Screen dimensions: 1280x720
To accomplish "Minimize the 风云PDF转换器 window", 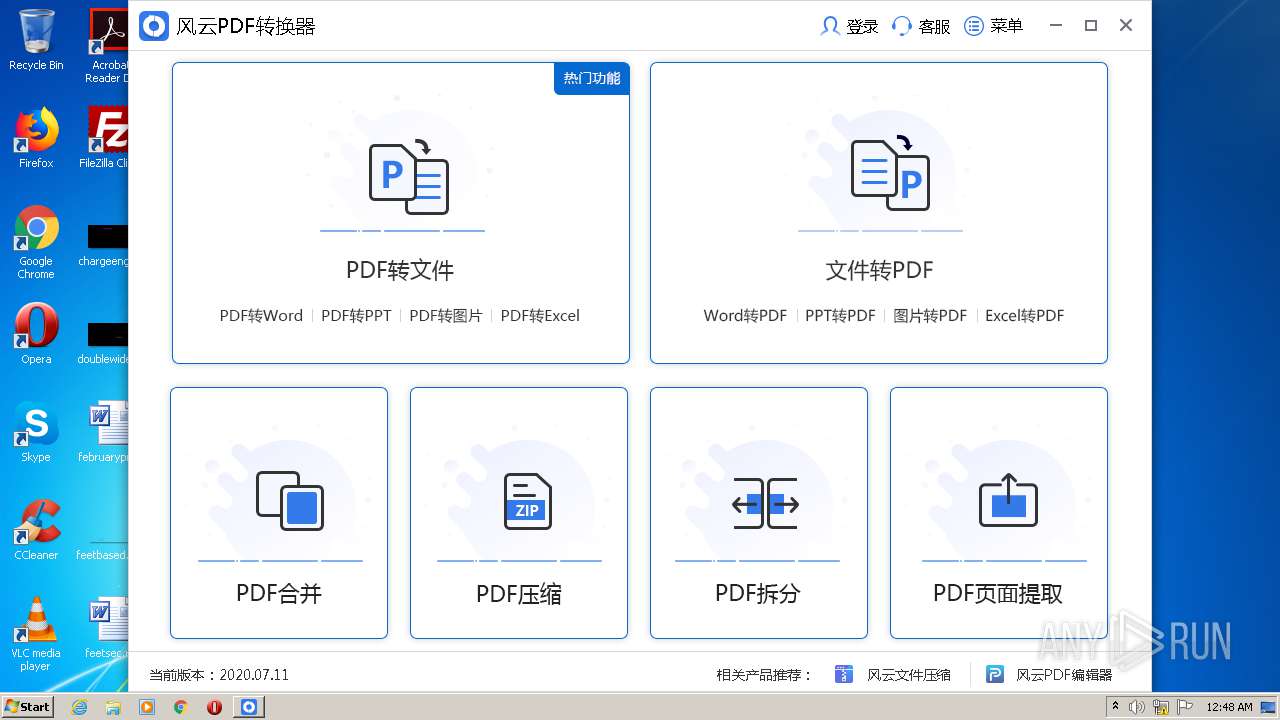I will [1056, 26].
